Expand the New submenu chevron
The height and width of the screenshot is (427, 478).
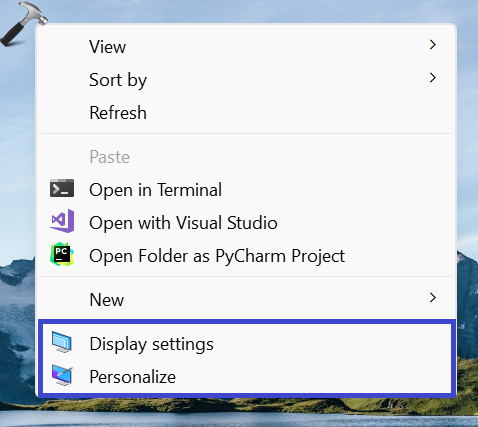[x=433, y=297]
